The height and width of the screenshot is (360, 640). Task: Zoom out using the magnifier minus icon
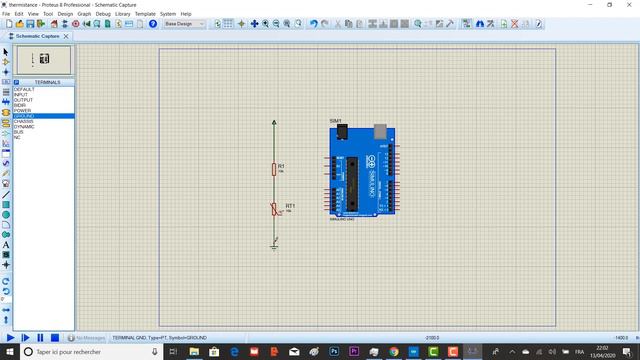(276, 24)
